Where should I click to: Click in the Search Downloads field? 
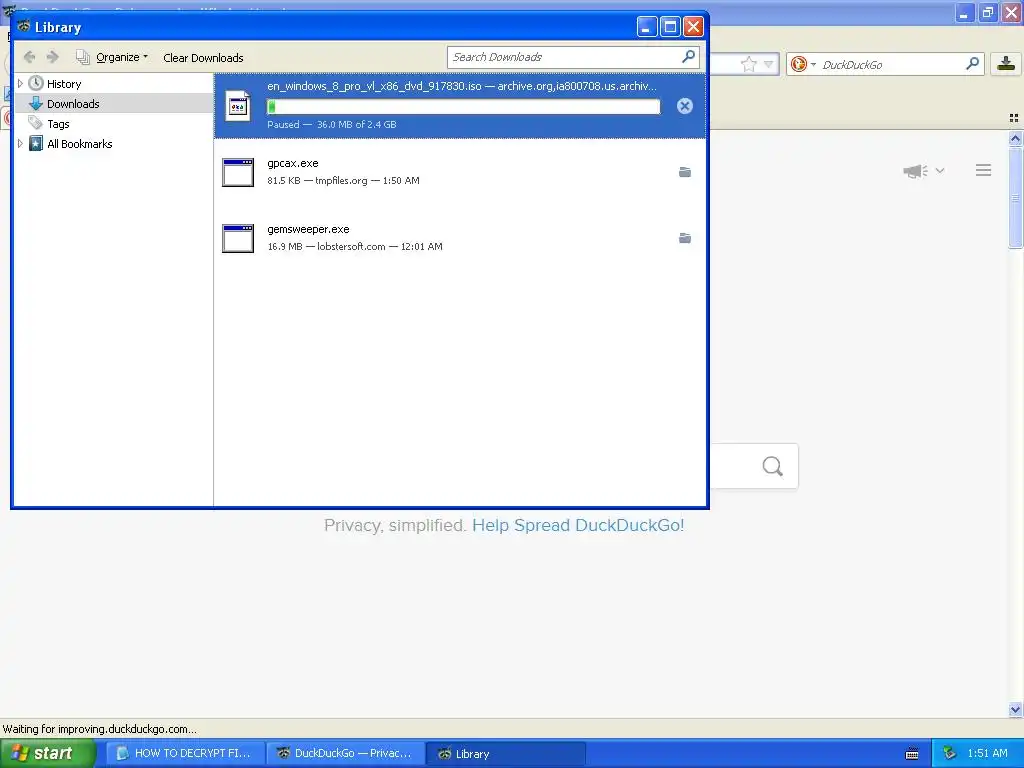(x=563, y=57)
